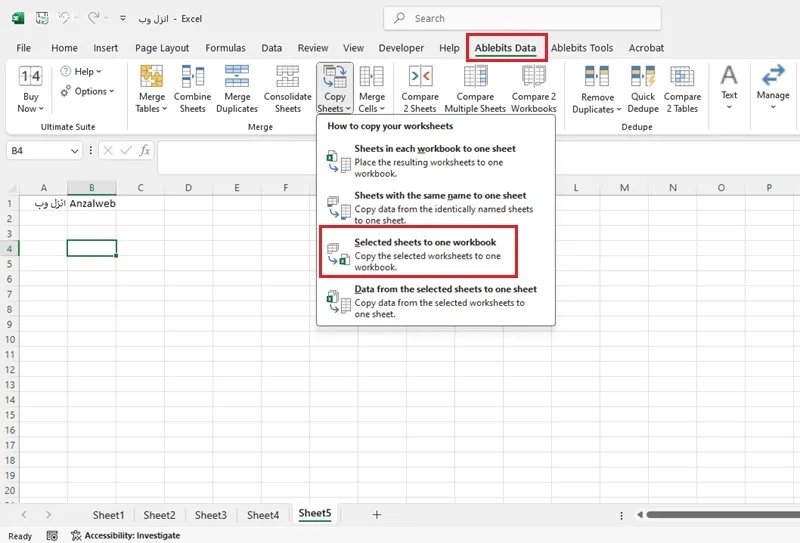
Task: Open the Remove Duplicates dropdown
Action: 597,89
